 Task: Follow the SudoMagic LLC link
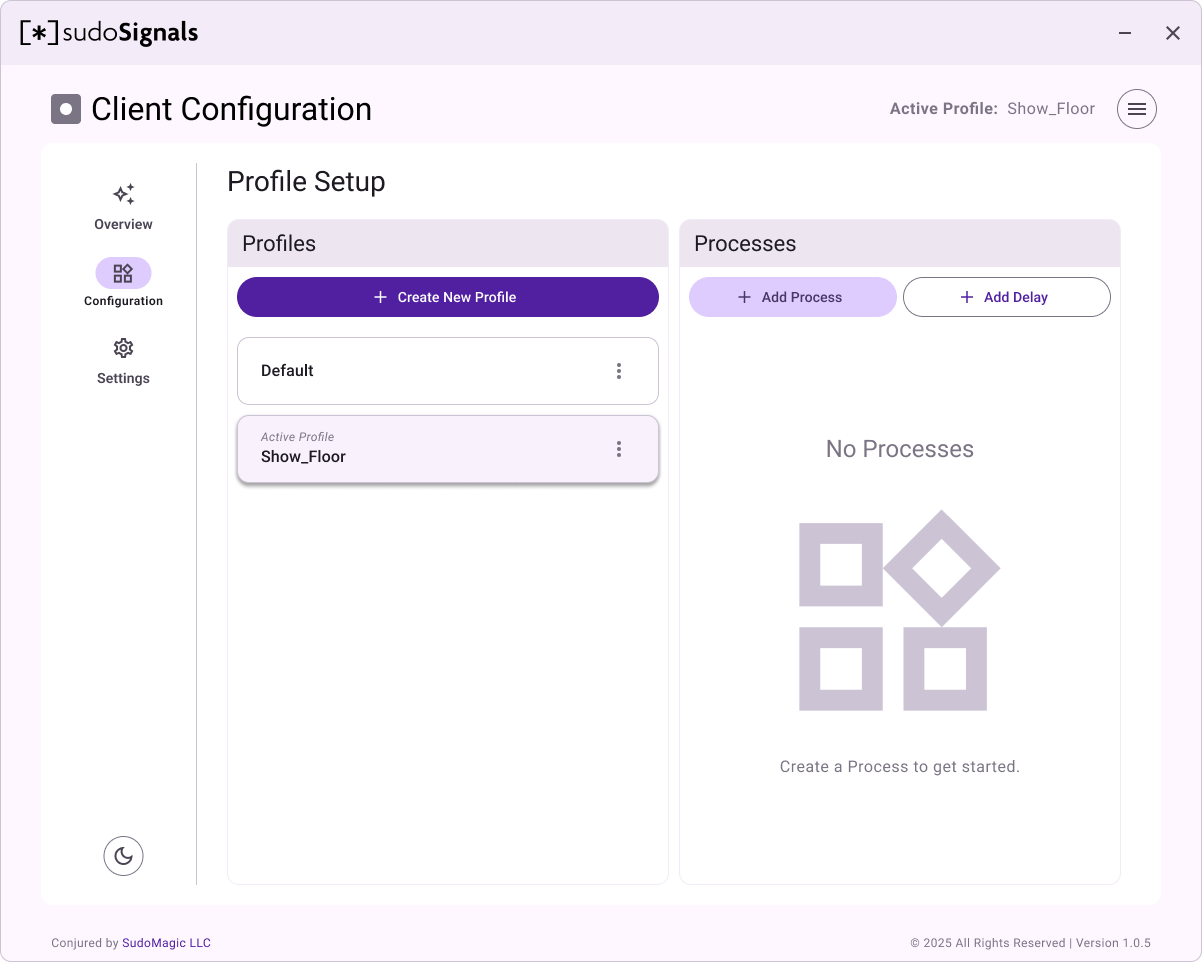(x=166, y=943)
